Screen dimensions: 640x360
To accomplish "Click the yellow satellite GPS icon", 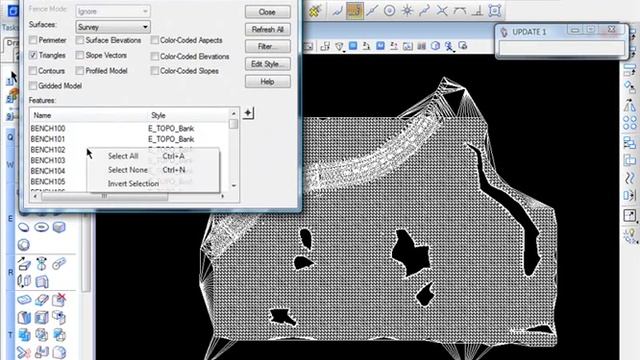I will tap(315, 11).
